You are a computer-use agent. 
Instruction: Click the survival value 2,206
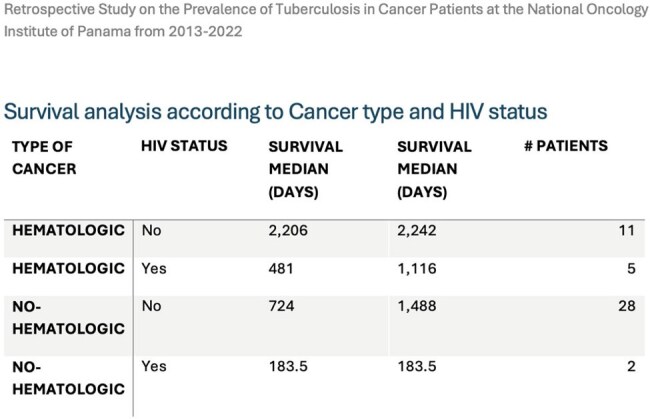pyautogui.click(x=288, y=230)
